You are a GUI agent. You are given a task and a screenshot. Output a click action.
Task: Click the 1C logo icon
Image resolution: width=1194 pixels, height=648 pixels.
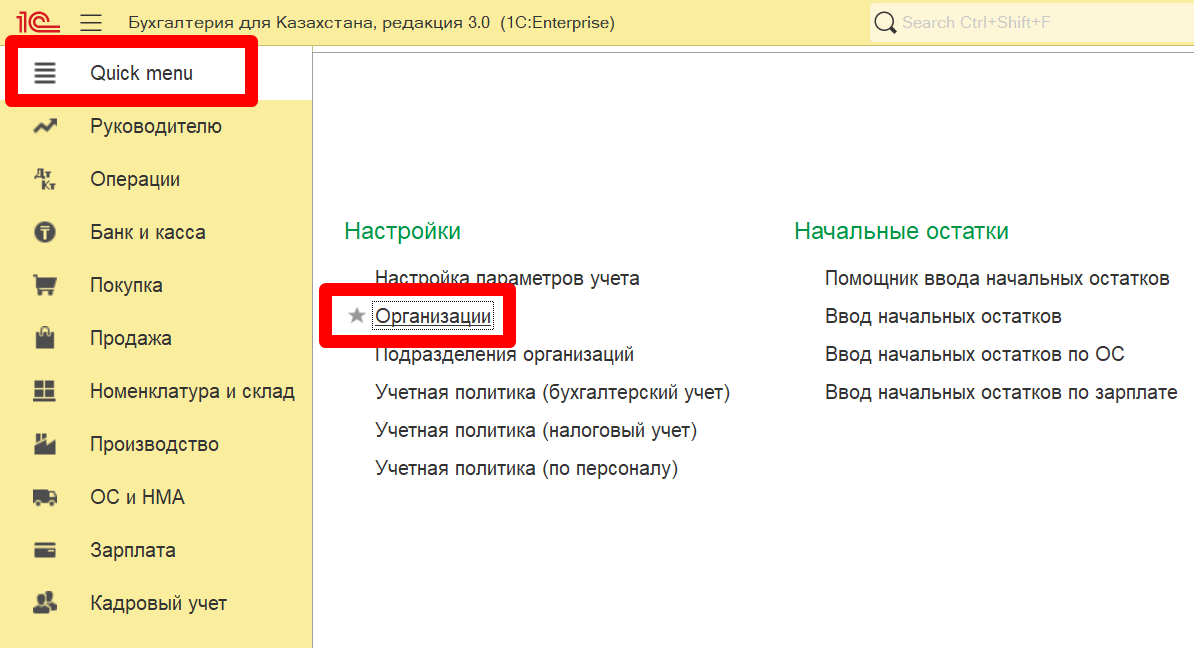(x=37, y=22)
